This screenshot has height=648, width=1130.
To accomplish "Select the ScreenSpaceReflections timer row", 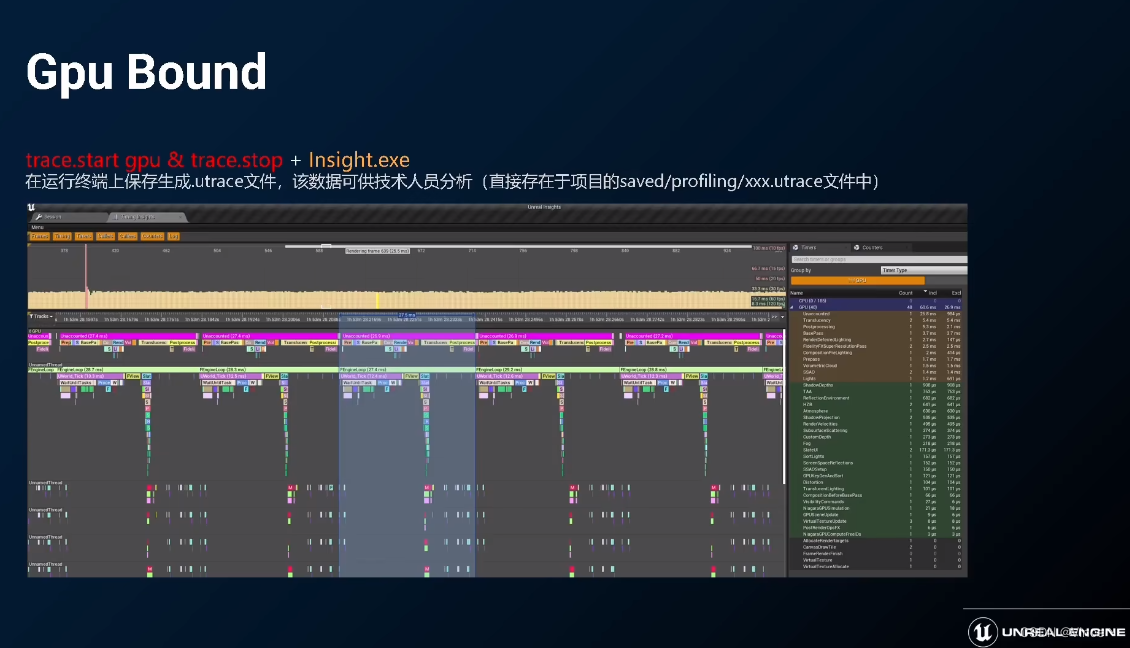I will click(878, 463).
